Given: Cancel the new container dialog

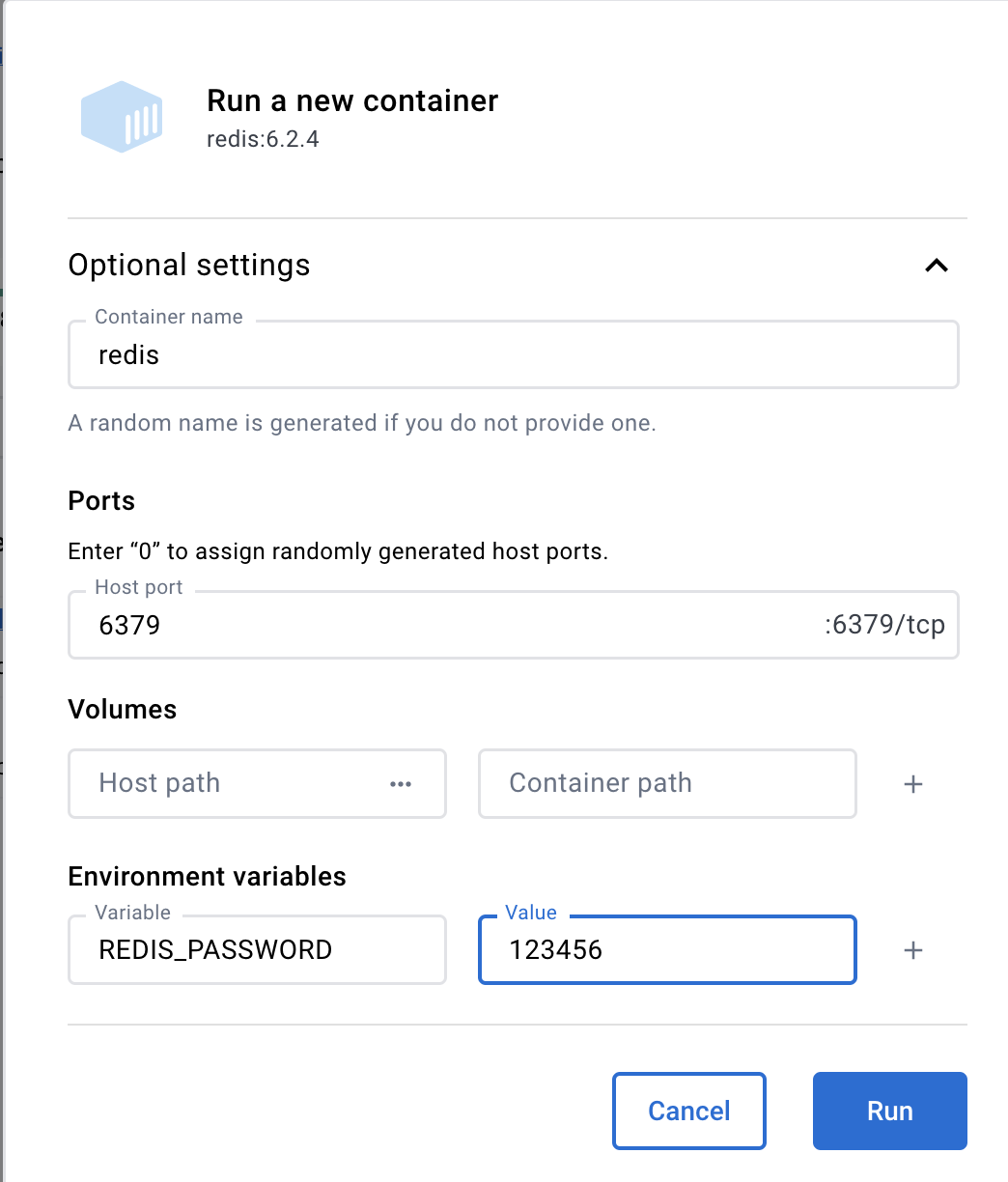Looking at the screenshot, I should click(689, 1111).
